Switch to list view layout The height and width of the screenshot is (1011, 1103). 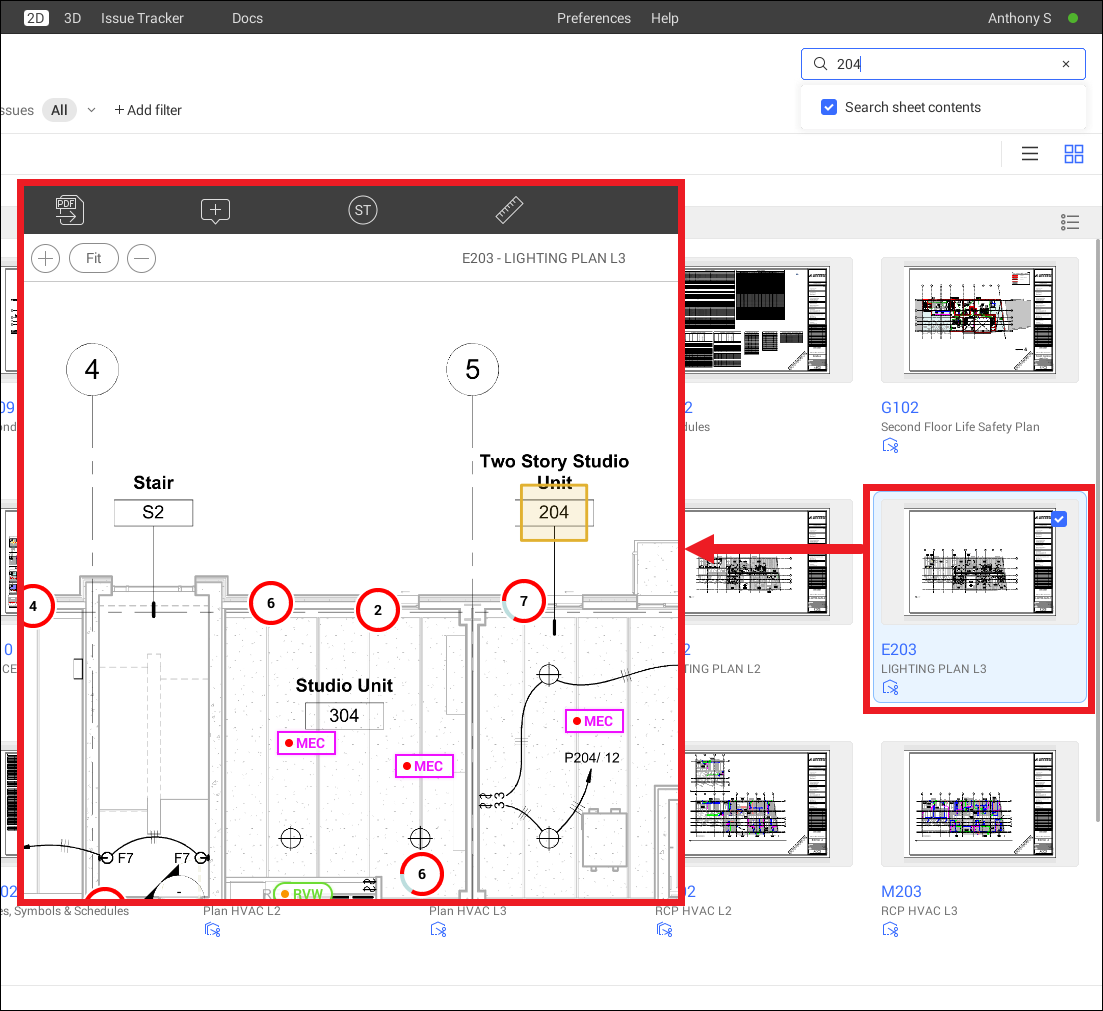tap(1029, 154)
